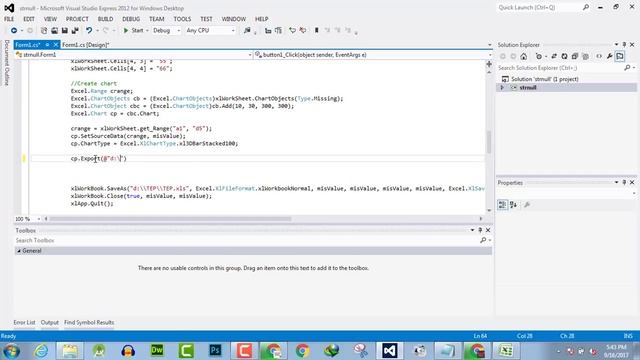Viewport: 640px width, 360px height.
Task: Open the TOOLS menu
Action: [x=182, y=19]
